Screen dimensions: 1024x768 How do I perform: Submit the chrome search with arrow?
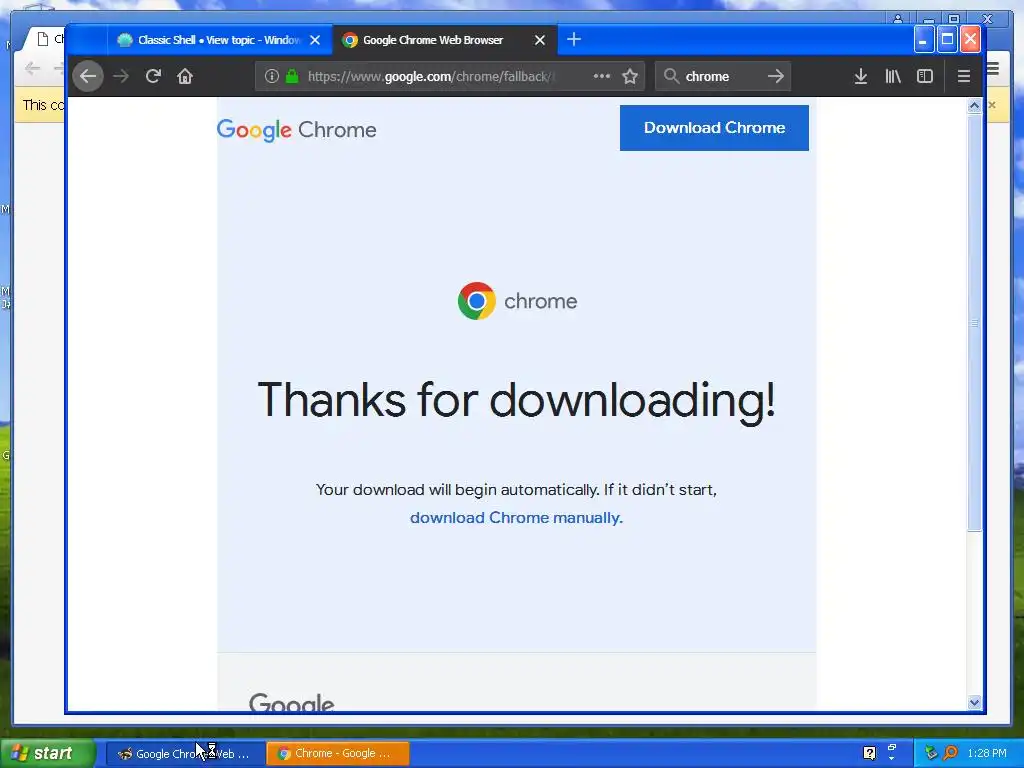(776, 76)
